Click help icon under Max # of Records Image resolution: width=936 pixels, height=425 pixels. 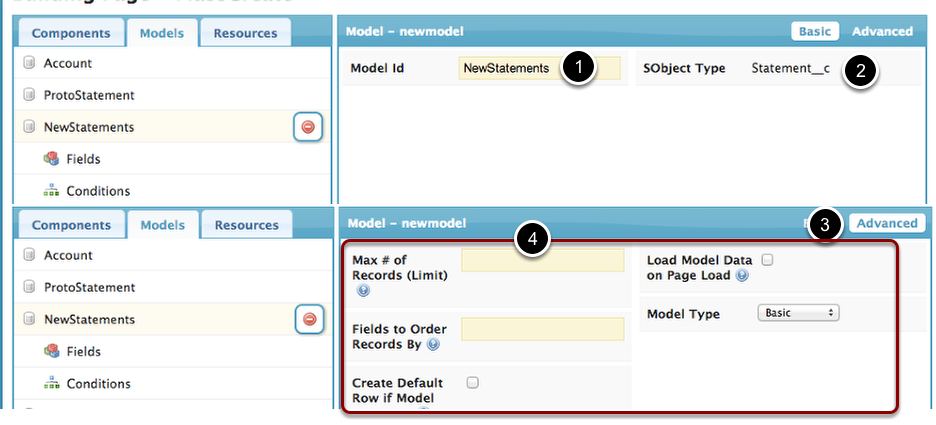[363, 291]
